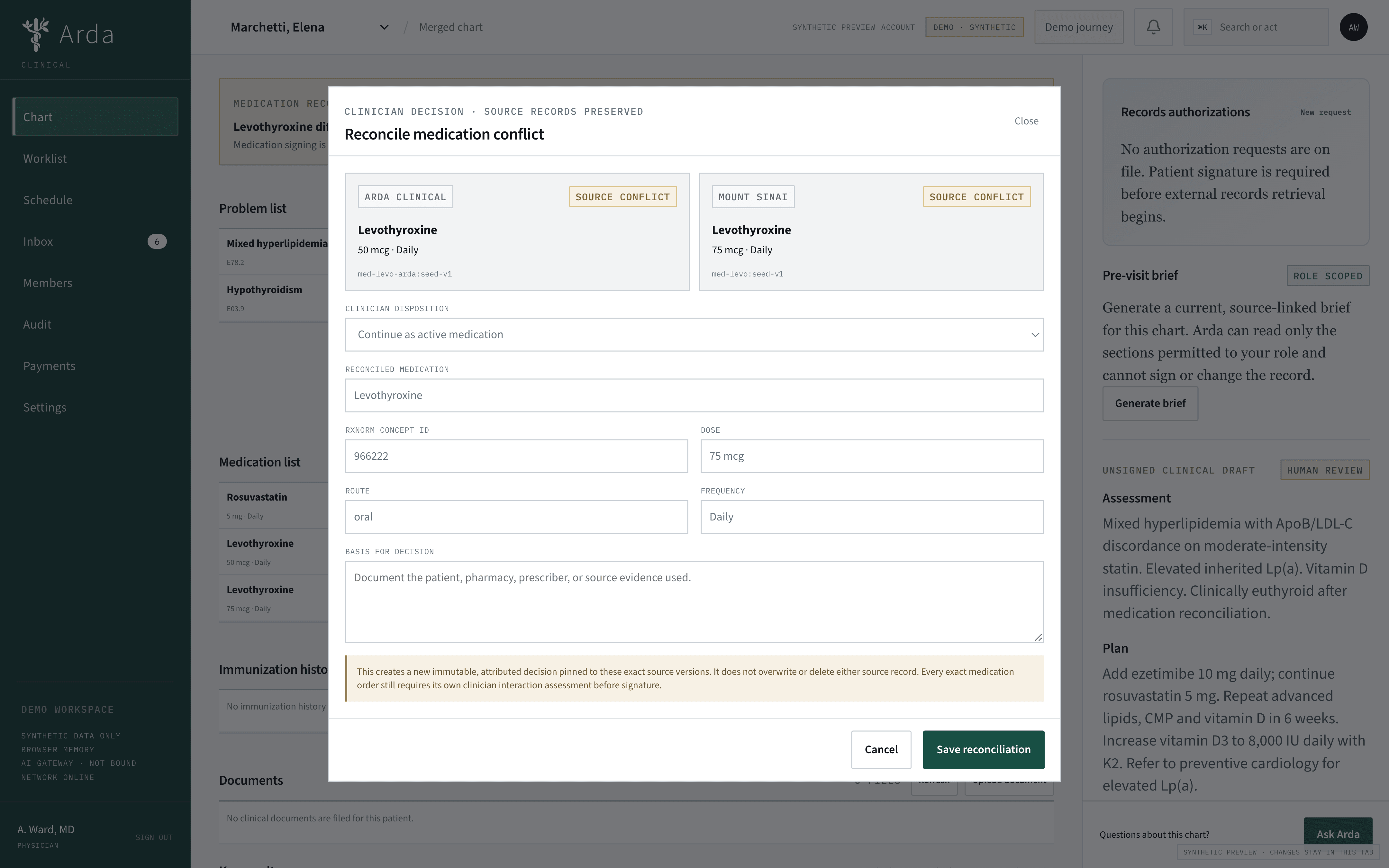Open the AW user avatar

point(1353,27)
